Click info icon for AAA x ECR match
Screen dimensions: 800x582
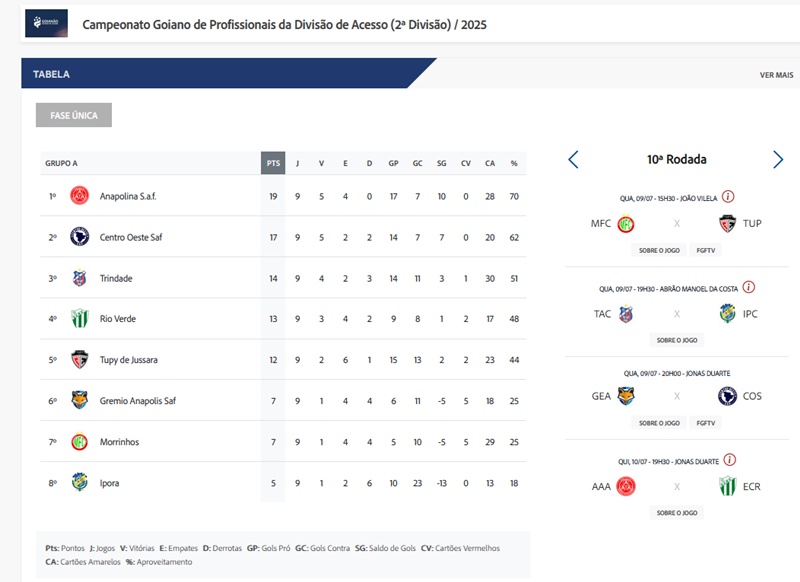pos(730,460)
